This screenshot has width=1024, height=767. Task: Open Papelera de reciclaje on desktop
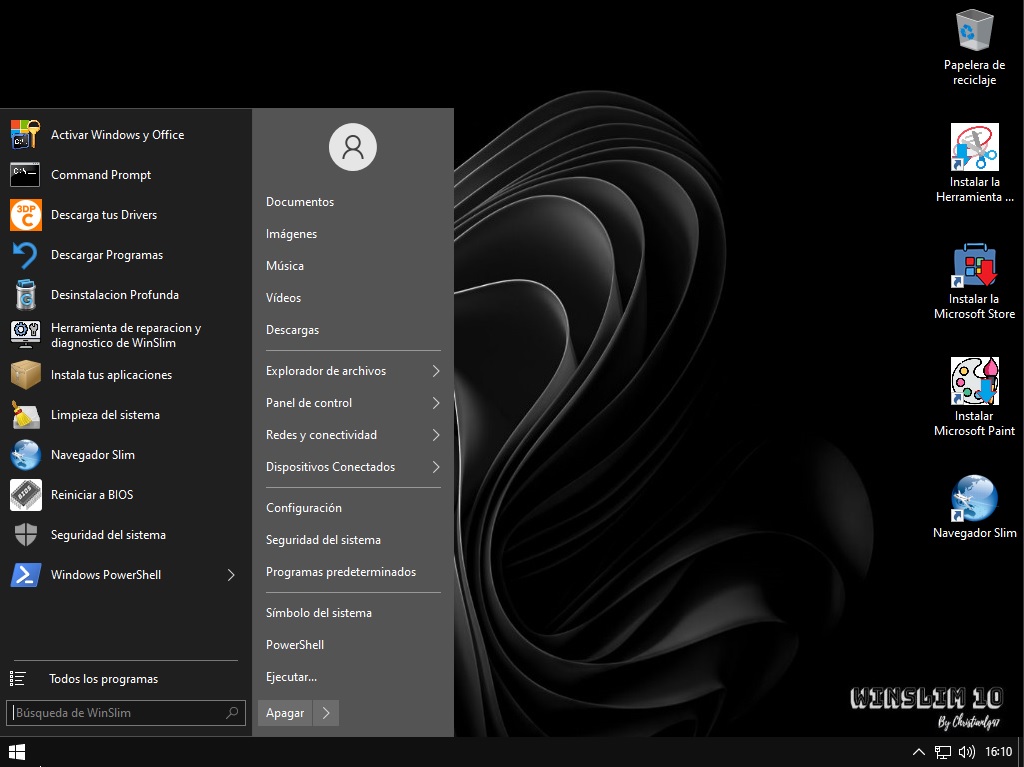pos(974,47)
